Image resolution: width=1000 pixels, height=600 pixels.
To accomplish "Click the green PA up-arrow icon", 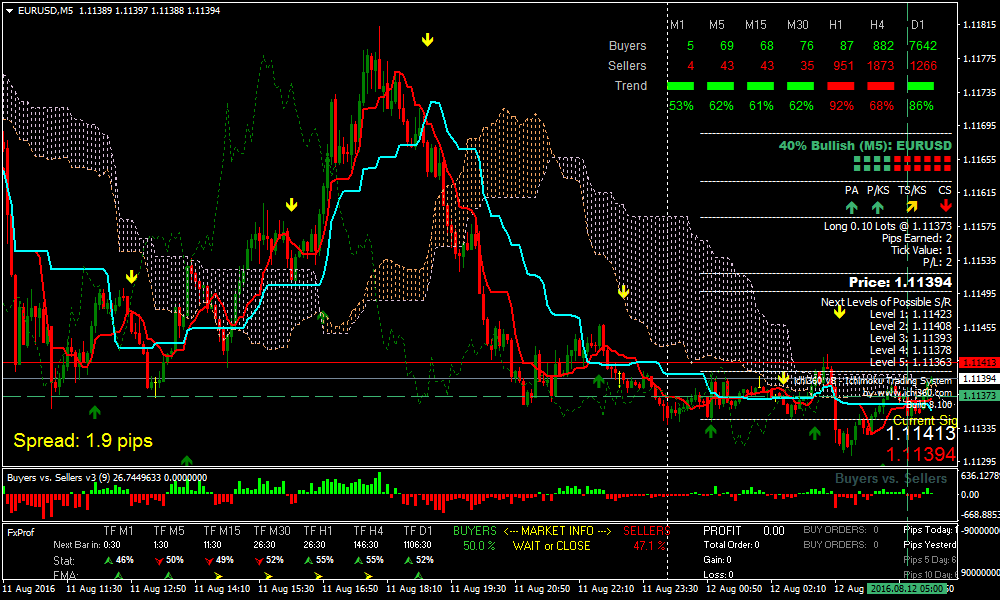I will tap(852, 207).
